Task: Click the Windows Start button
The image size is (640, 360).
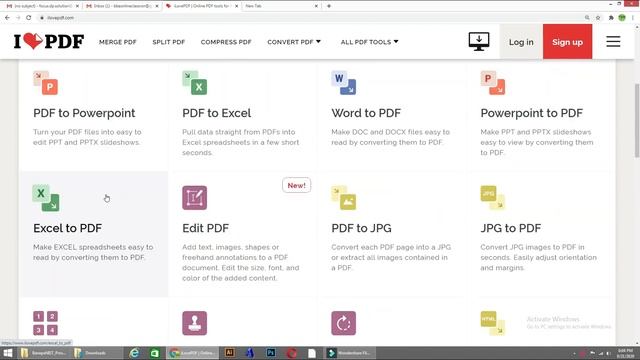Action: click(8, 353)
